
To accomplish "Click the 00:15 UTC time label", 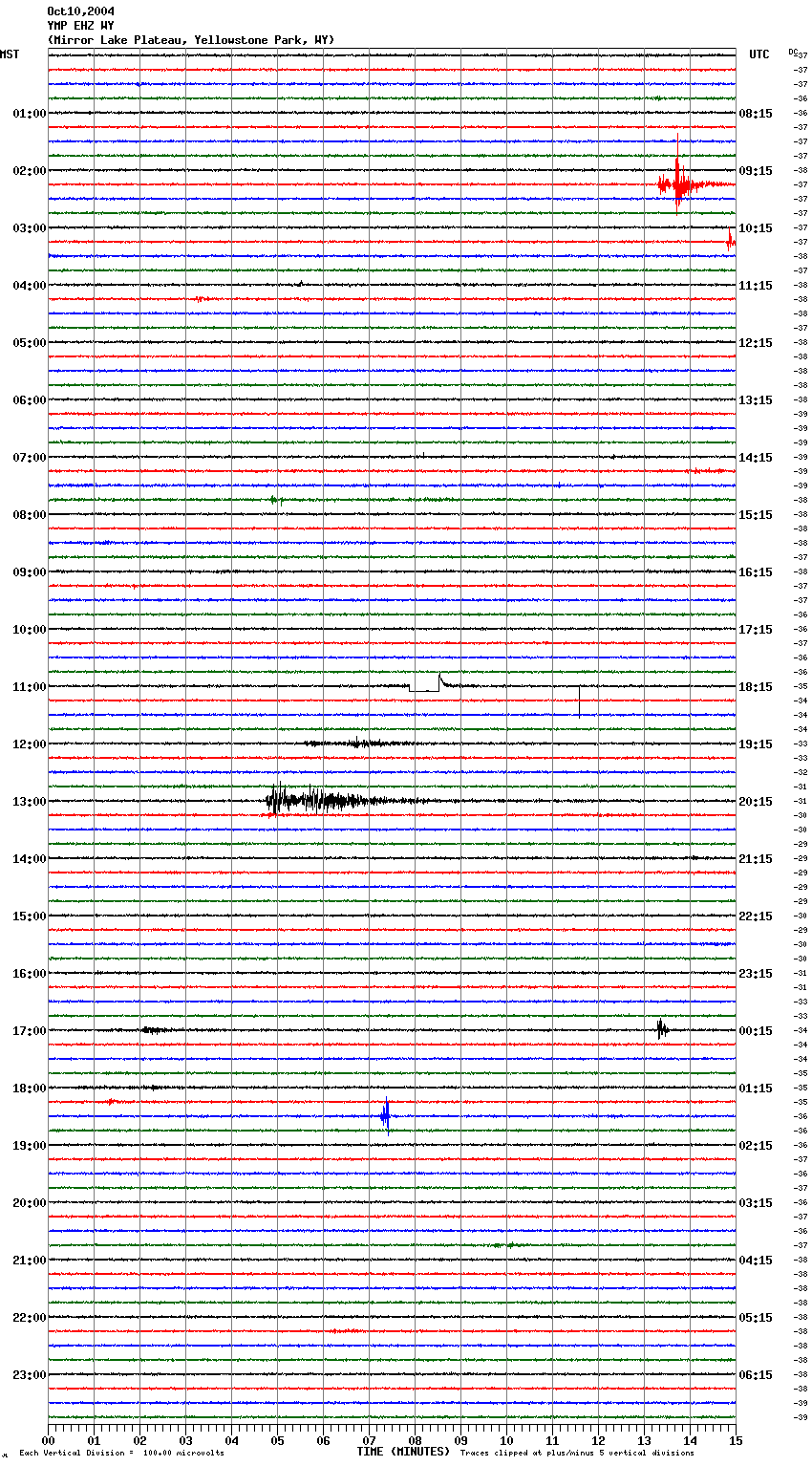I will tap(756, 1031).
